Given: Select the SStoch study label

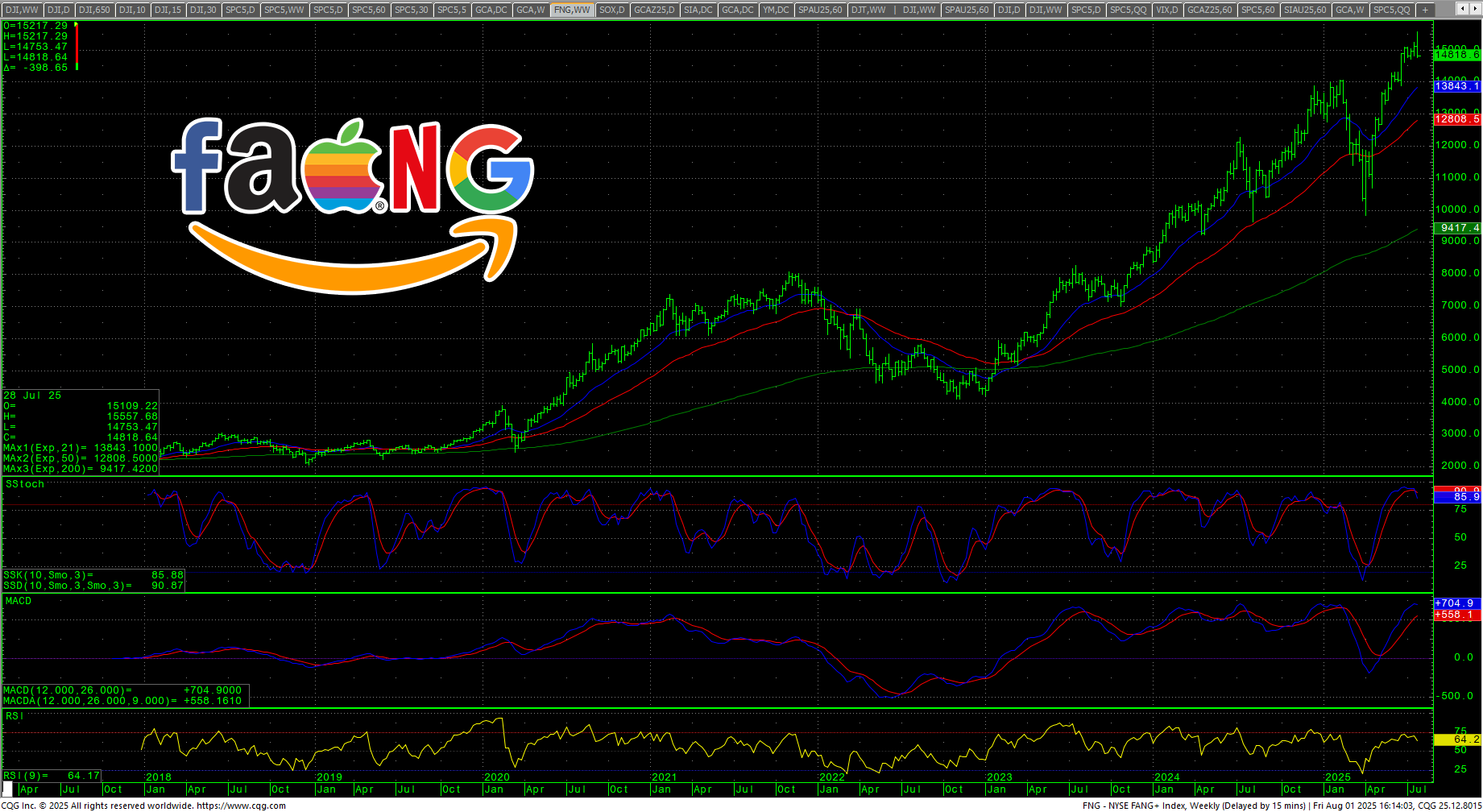Looking at the screenshot, I should [x=25, y=484].
